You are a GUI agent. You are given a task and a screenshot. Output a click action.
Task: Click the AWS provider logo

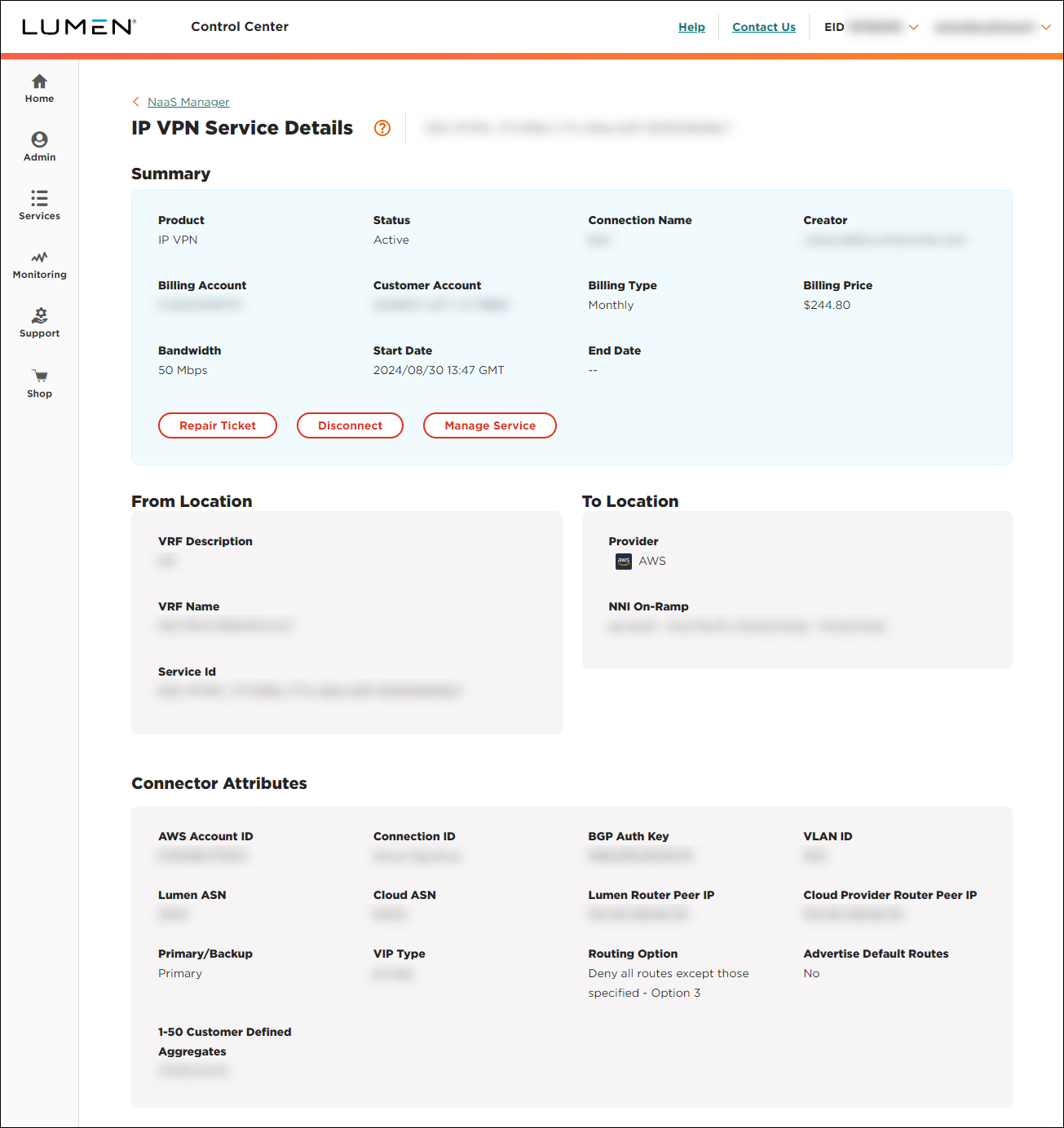click(624, 561)
